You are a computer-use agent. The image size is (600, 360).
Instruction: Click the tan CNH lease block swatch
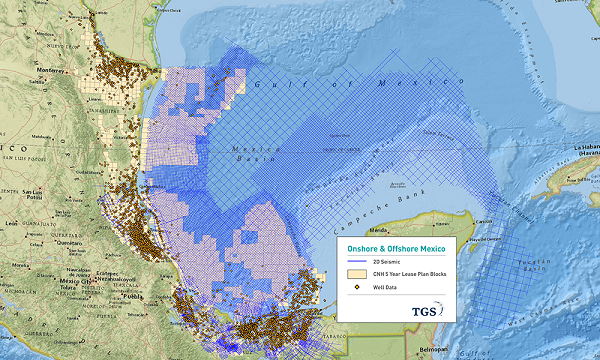click(357, 274)
